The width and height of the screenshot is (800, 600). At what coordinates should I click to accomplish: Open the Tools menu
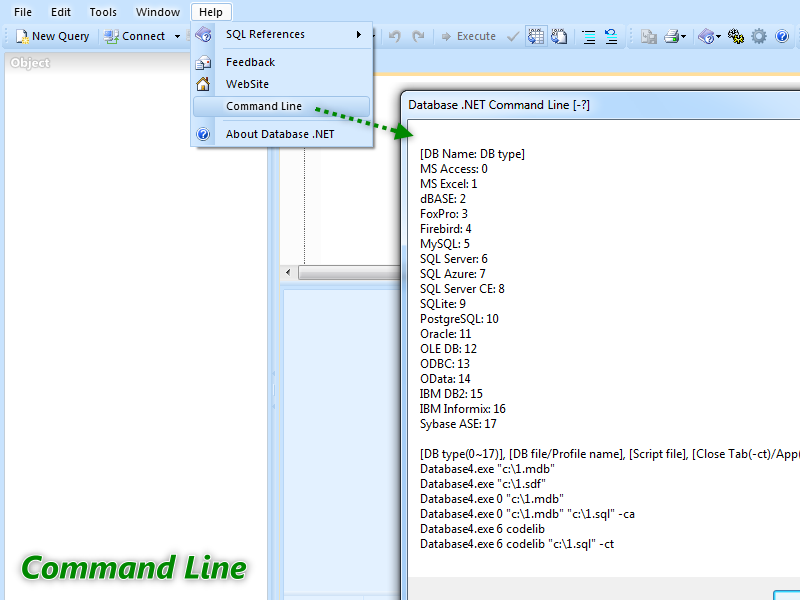(103, 12)
